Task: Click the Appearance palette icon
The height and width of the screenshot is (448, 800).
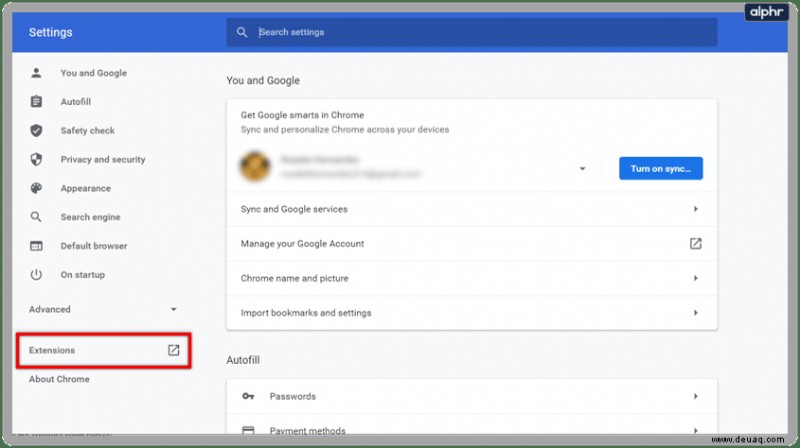Action: tap(36, 188)
